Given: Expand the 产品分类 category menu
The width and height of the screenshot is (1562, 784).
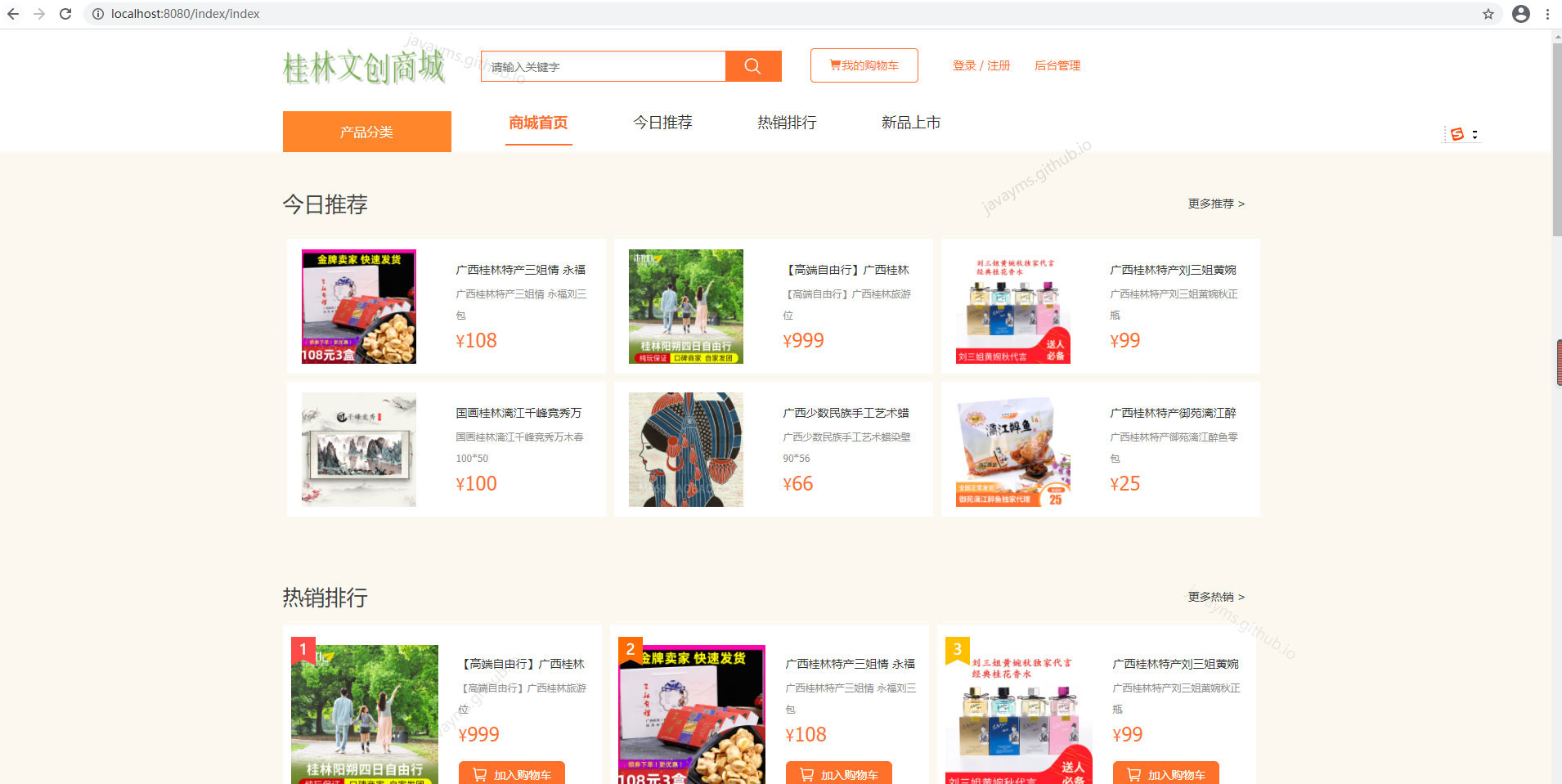Looking at the screenshot, I should click(366, 131).
